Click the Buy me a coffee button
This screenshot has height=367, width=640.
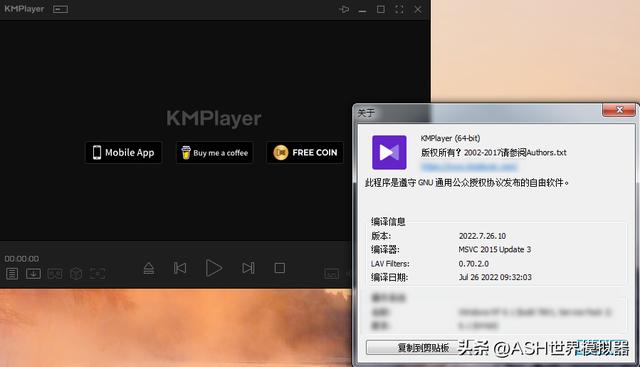[x=214, y=152]
